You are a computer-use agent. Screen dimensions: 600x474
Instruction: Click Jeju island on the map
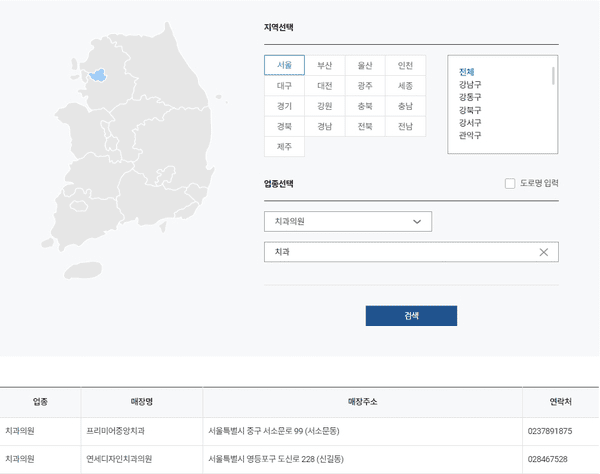point(83,270)
